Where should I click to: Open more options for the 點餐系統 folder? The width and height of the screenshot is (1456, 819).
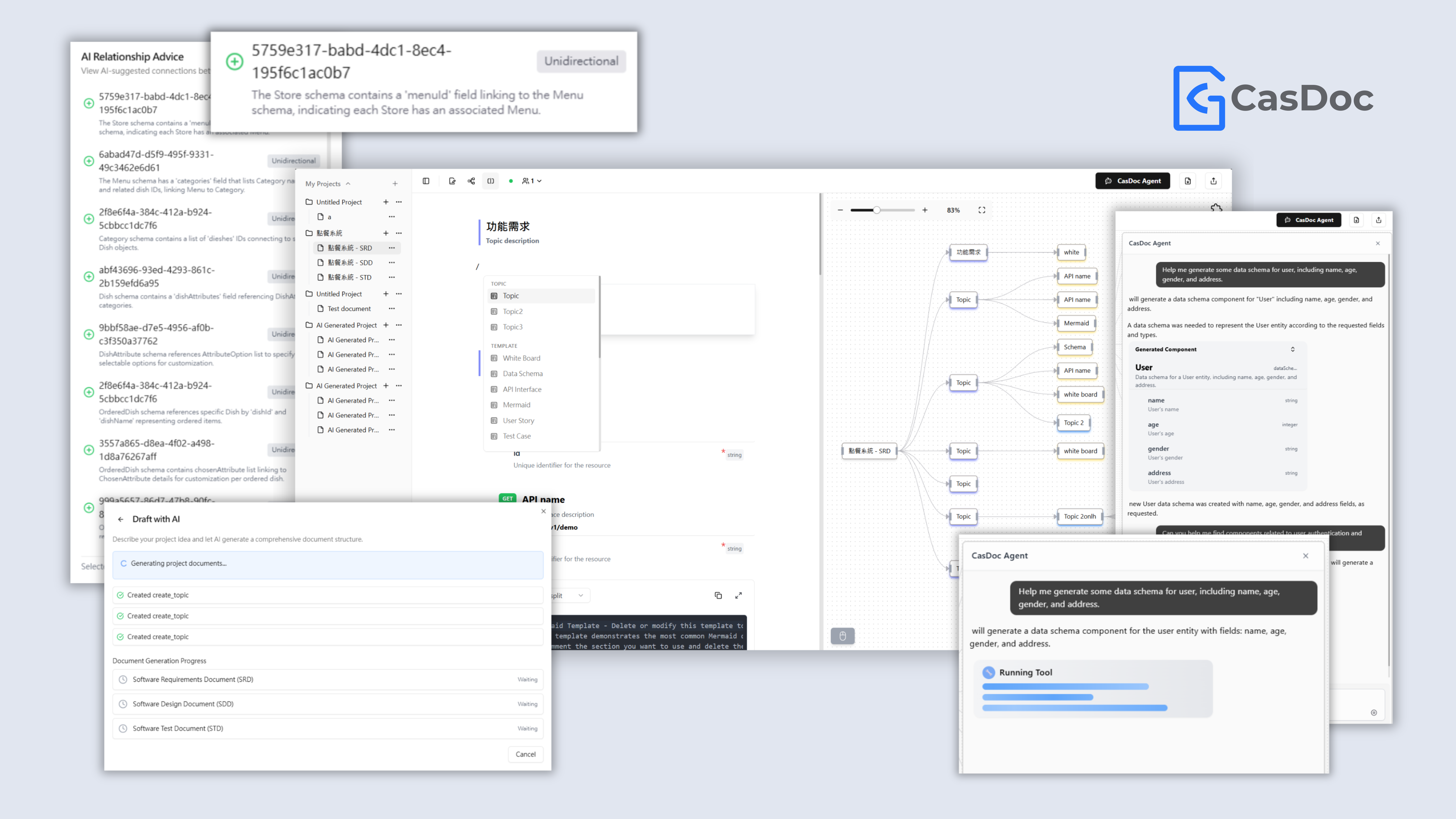click(x=399, y=233)
